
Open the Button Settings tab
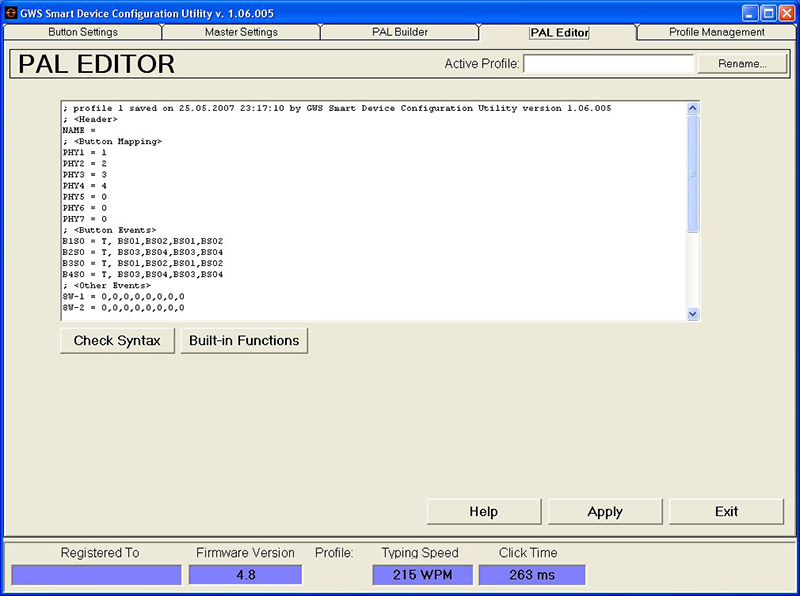[83, 32]
